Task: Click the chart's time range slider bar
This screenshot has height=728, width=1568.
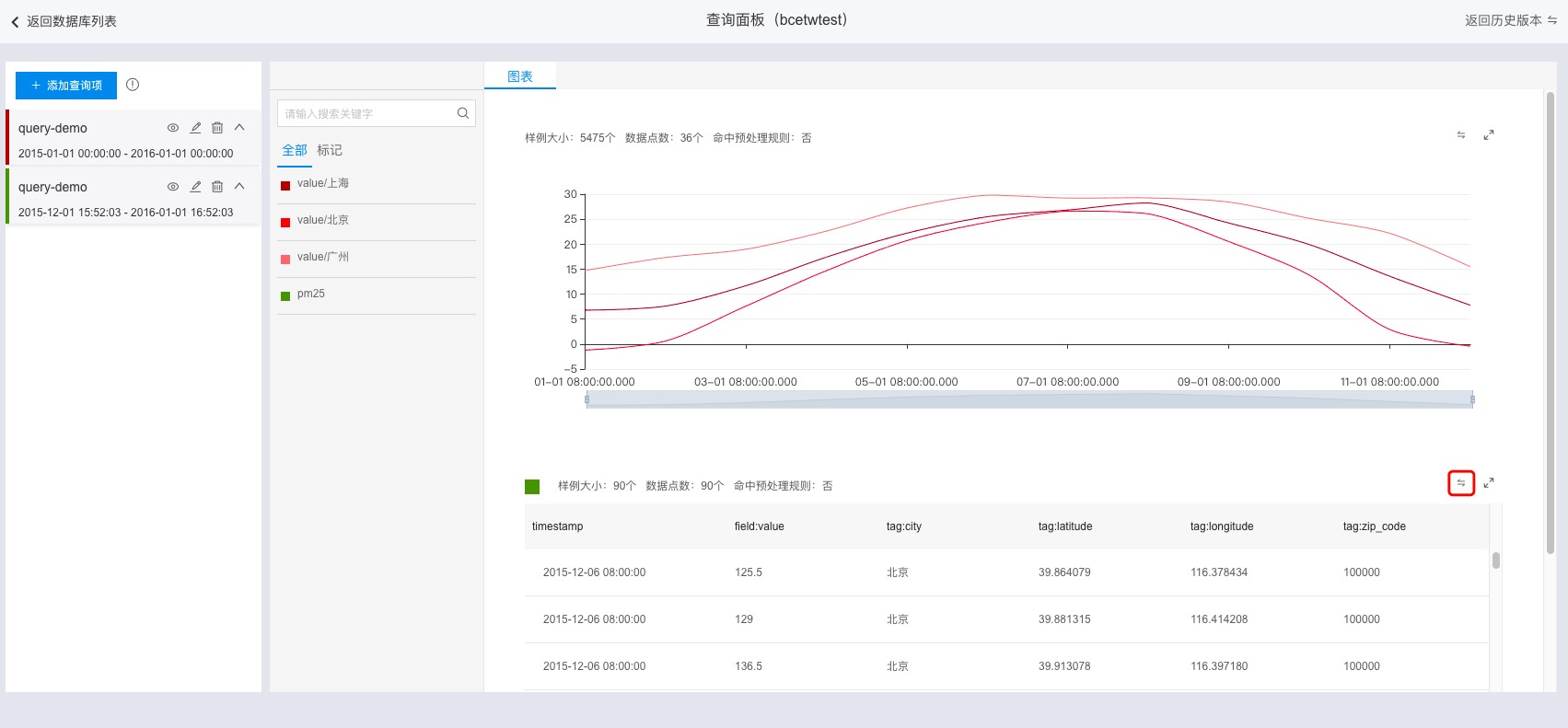Action: 1029,399
